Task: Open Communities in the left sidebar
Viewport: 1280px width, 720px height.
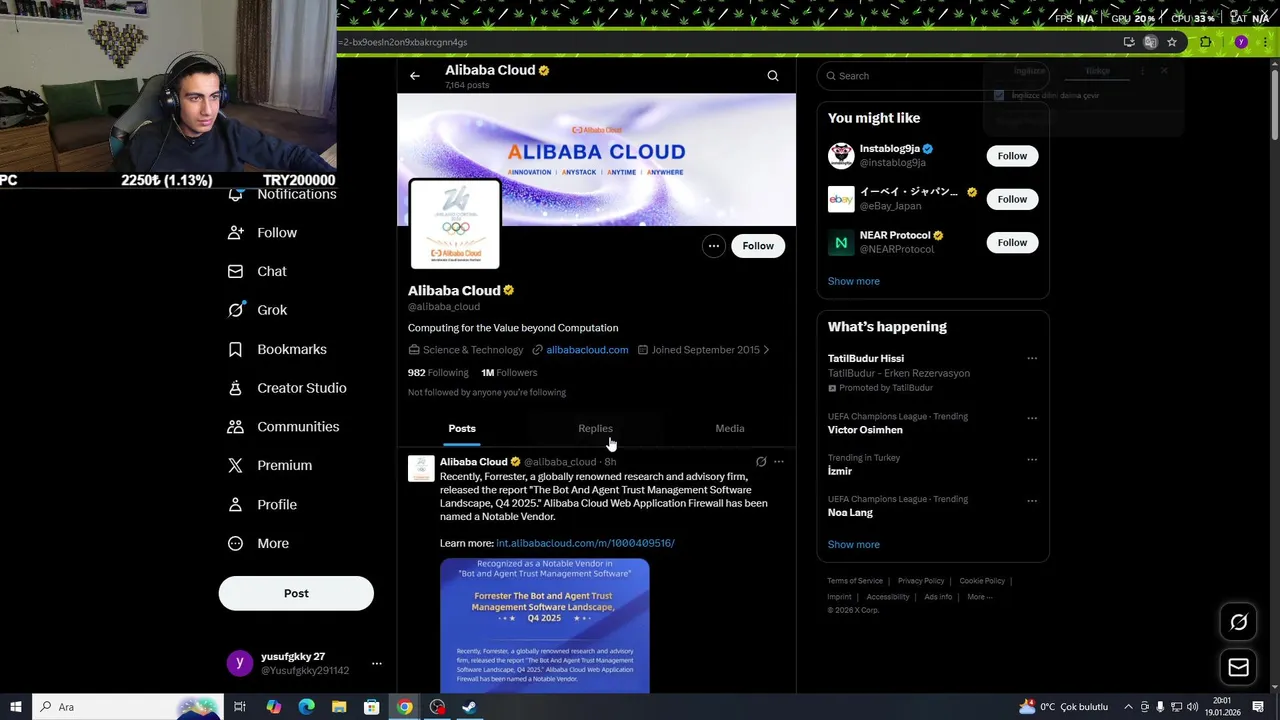Action: tap(284, 427)
